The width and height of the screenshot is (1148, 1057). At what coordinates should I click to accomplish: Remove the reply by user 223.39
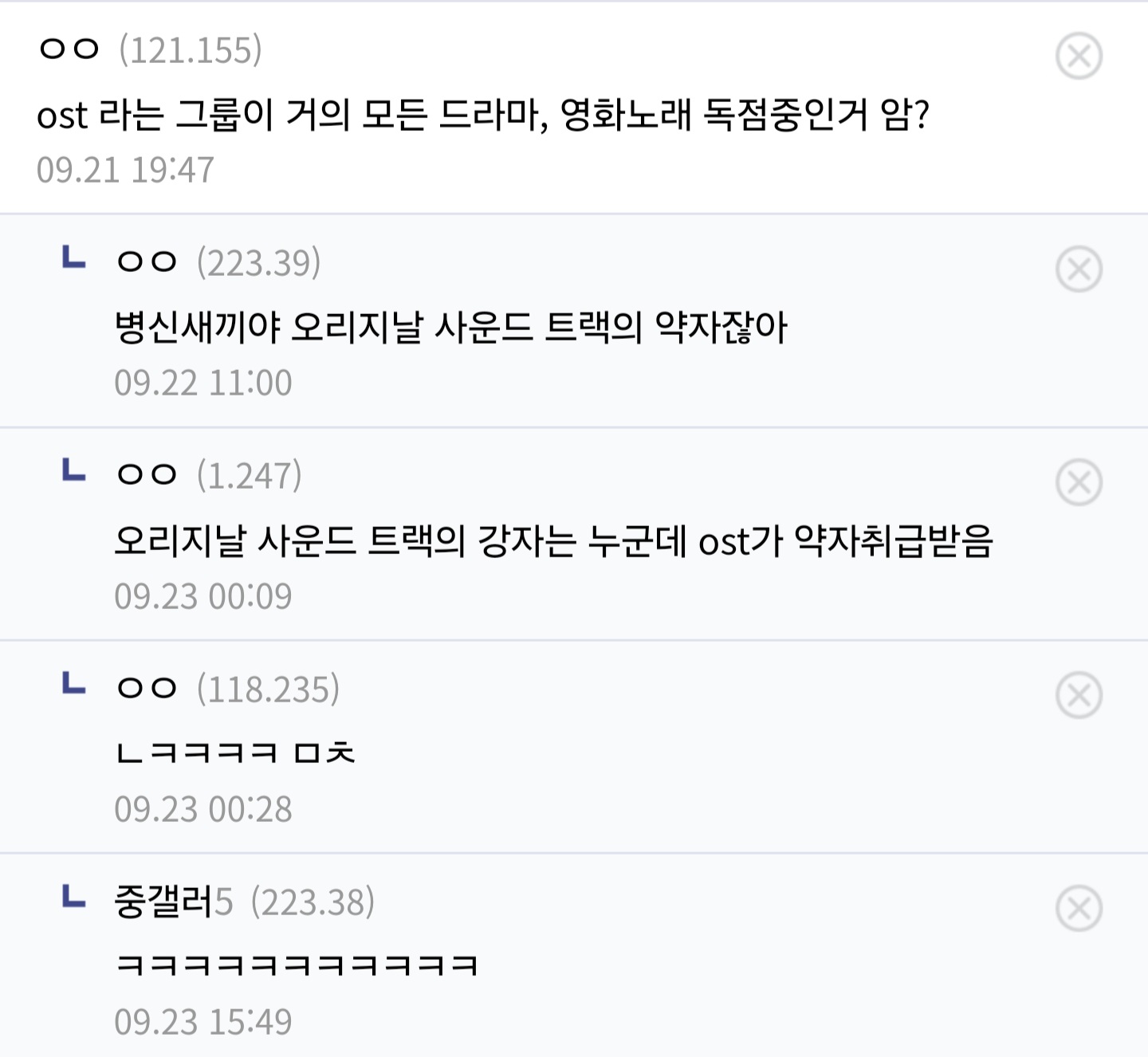click(x=1079, y=269)
